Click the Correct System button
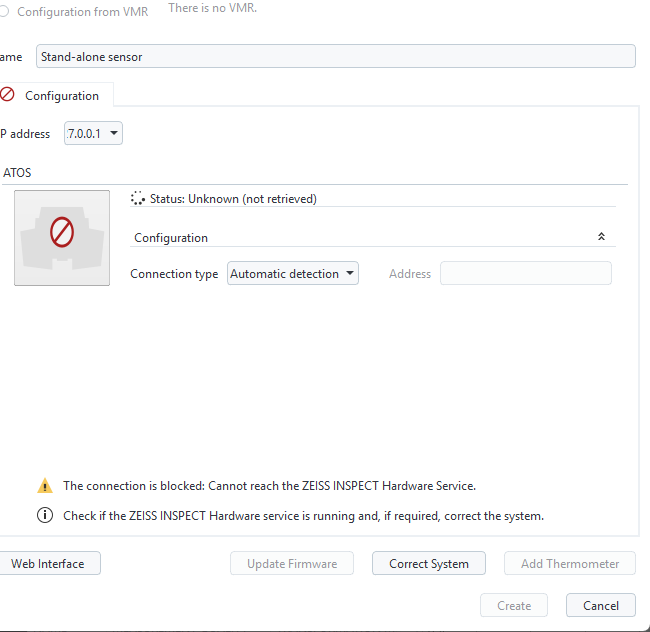650x632 pixels. [429, 564]
